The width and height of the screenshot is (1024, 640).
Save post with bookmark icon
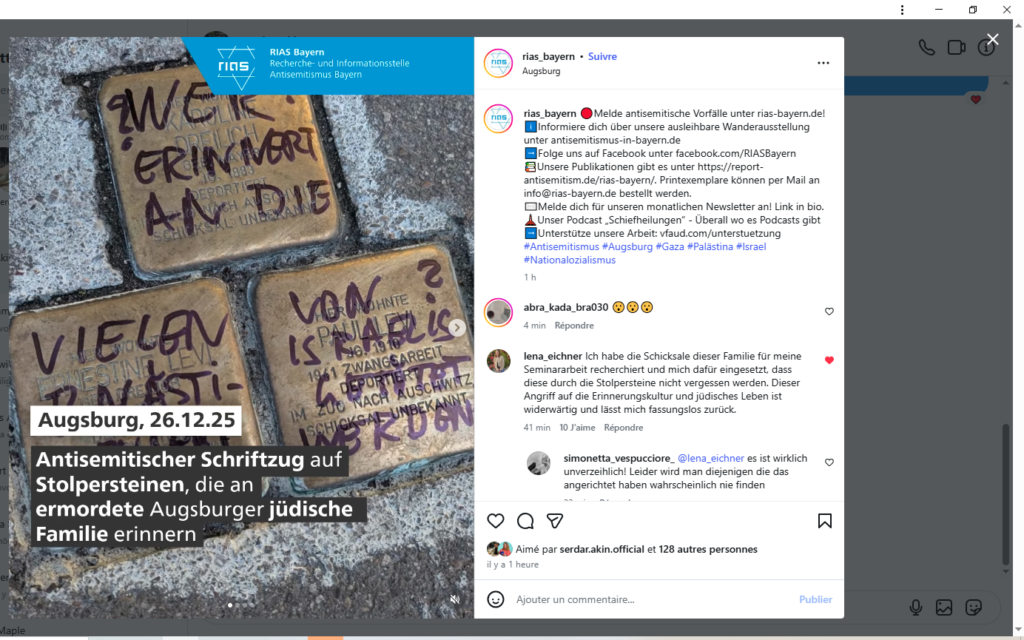coord(824,520)
